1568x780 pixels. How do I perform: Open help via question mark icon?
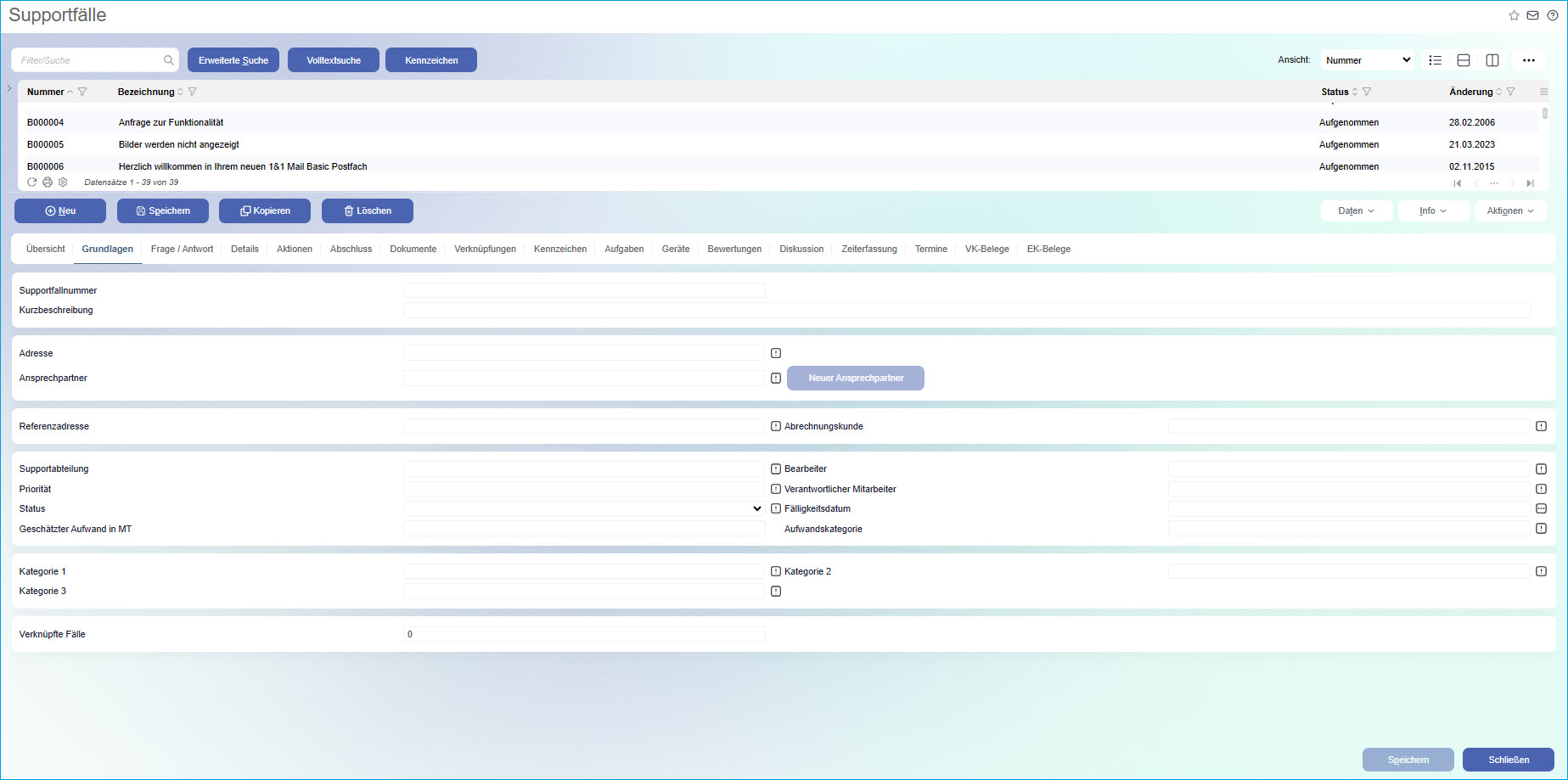coord(1552,15)
